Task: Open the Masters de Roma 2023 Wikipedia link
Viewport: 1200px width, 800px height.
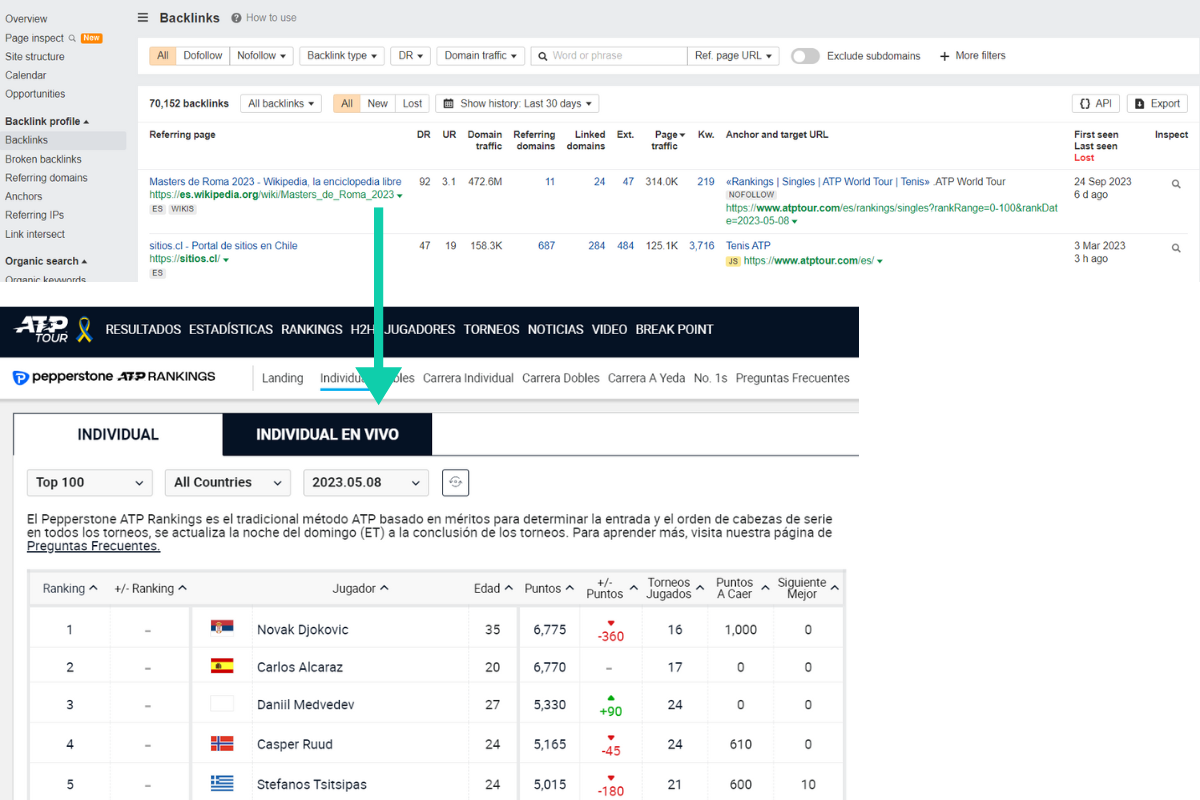Action: (275, 182)
